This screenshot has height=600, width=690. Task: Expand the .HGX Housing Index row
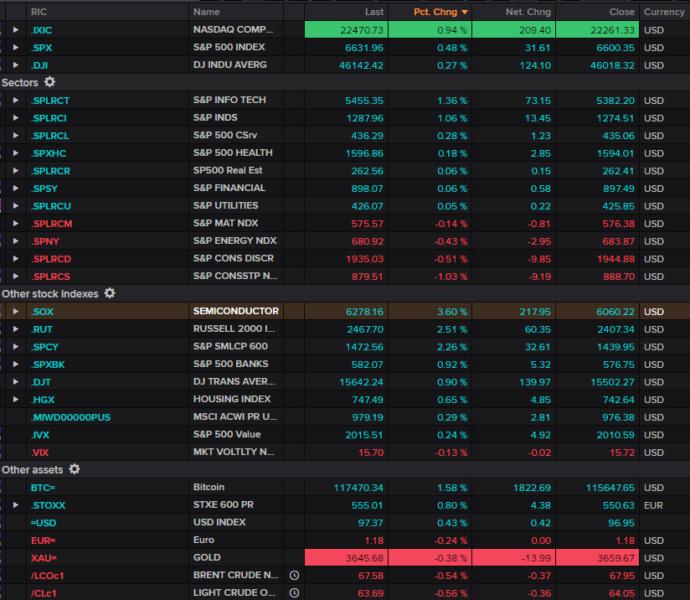(x=15, y=400)
